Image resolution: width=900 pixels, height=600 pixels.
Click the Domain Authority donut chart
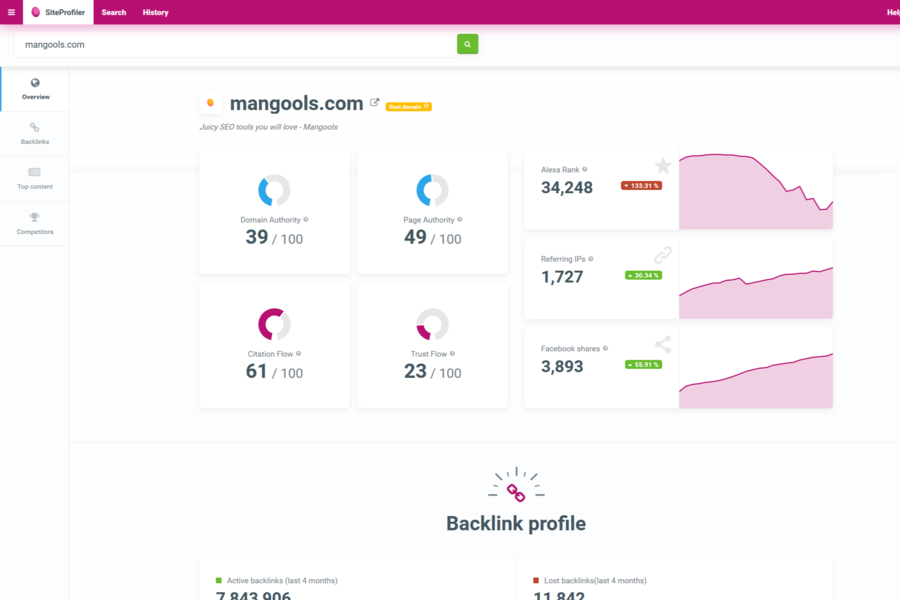274,190
